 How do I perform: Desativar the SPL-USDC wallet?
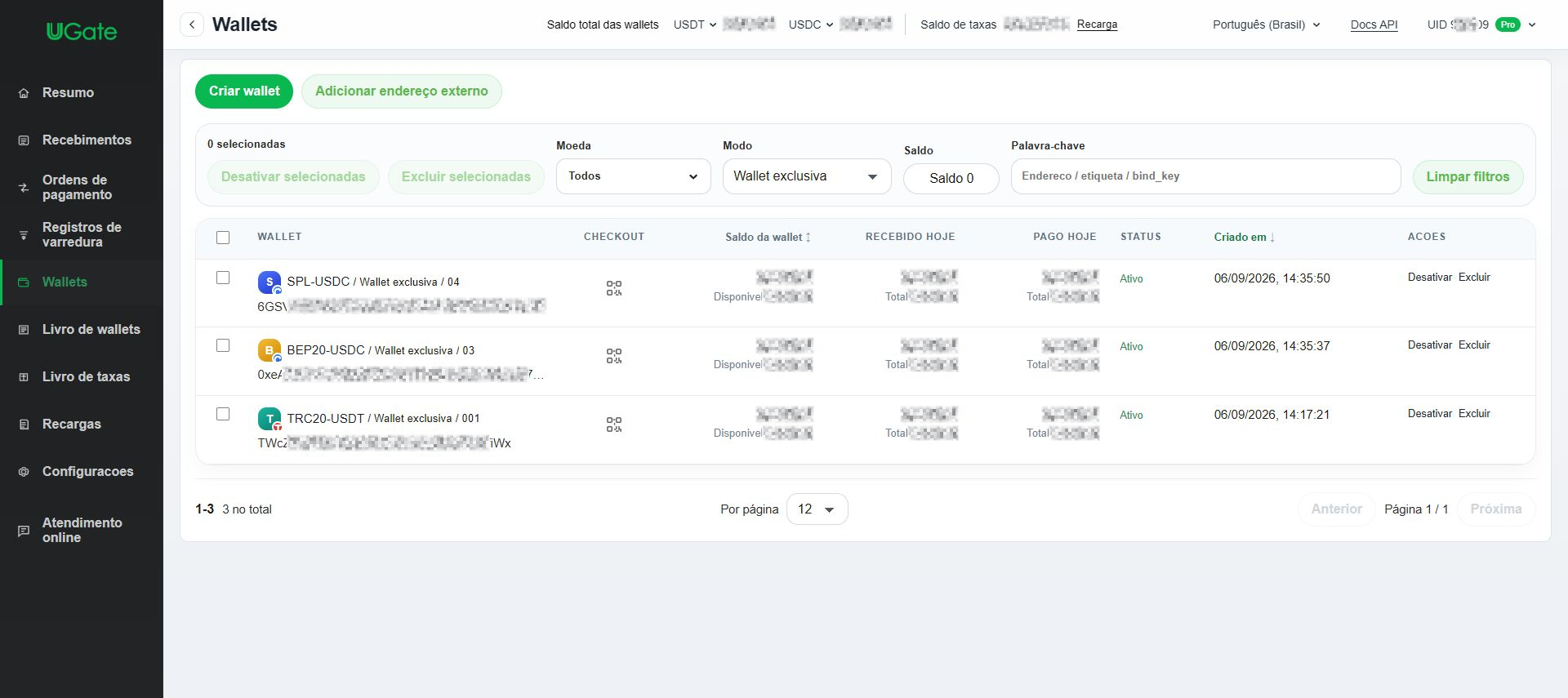[x=1430, y=278]
